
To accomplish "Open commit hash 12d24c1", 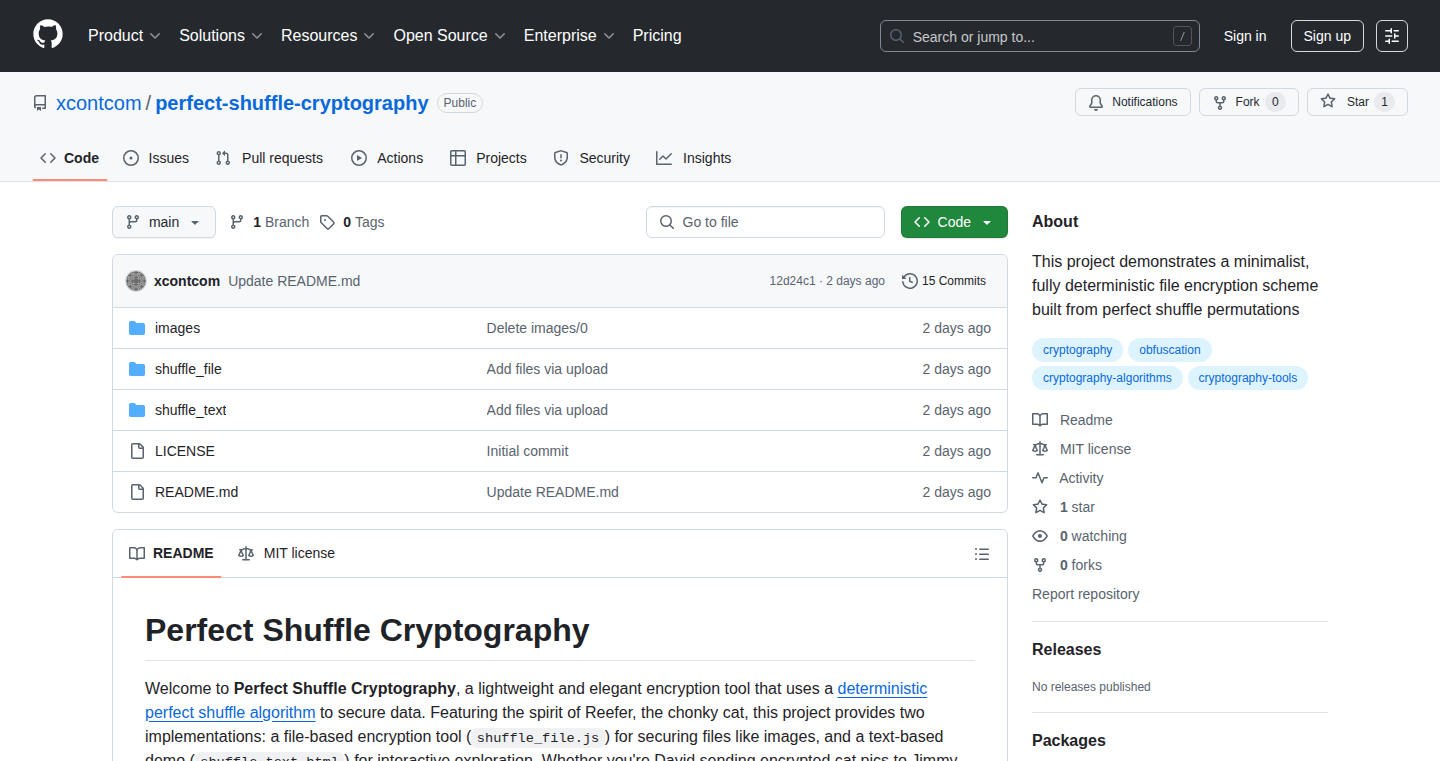I will click(792, 281).
